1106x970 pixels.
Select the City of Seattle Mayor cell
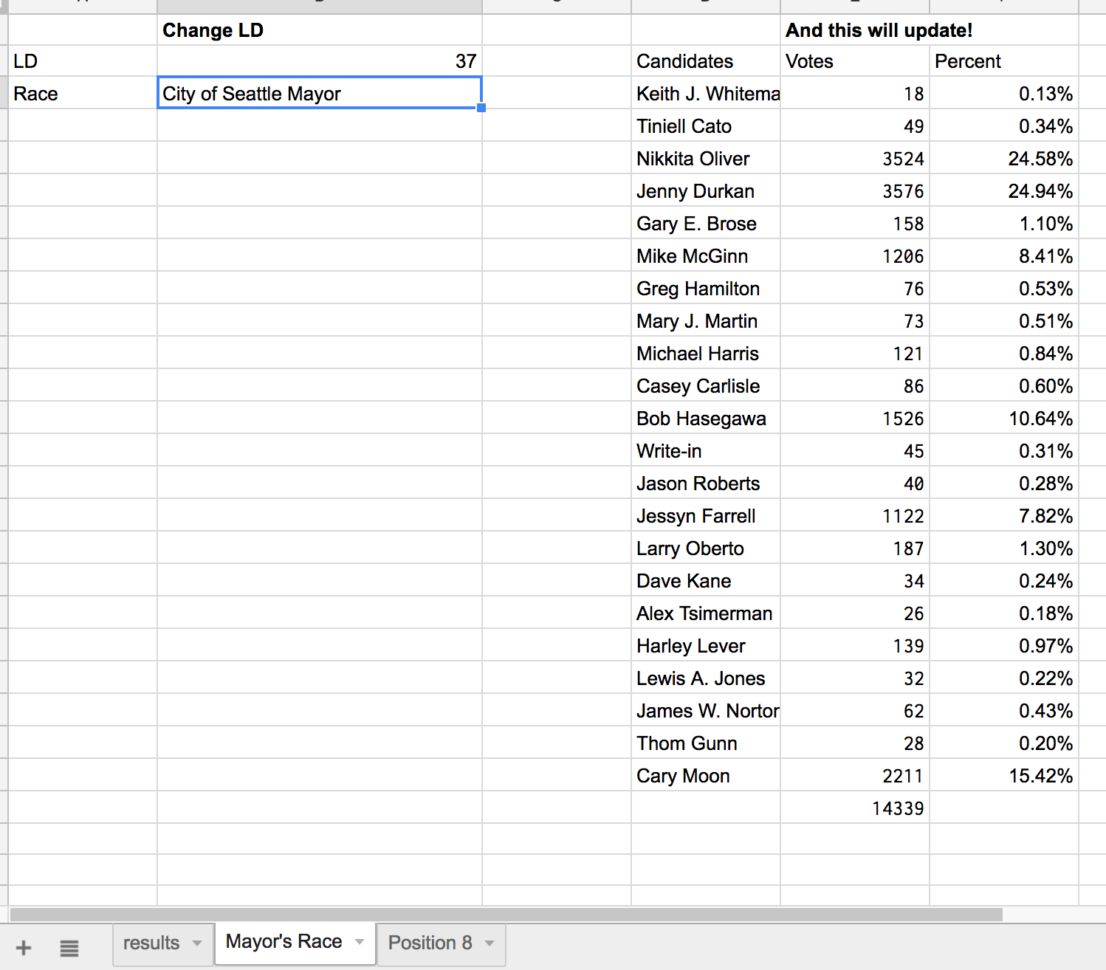318,93
